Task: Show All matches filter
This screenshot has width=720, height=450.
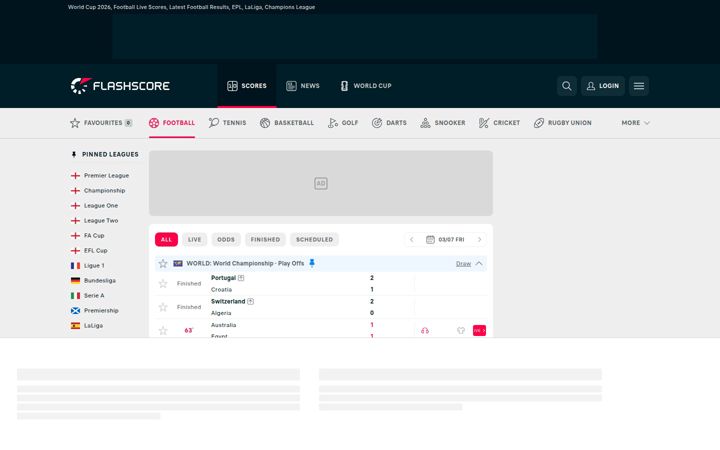Action: click(166, 239)
